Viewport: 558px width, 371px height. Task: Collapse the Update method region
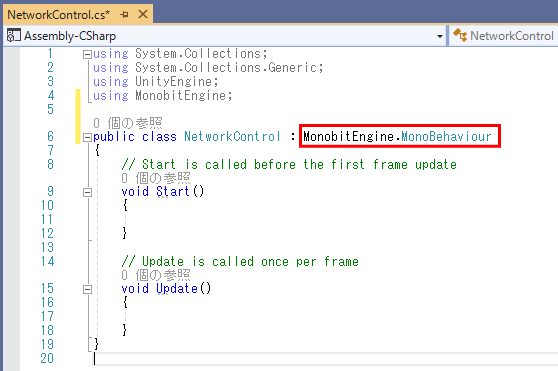coord(87,289)
